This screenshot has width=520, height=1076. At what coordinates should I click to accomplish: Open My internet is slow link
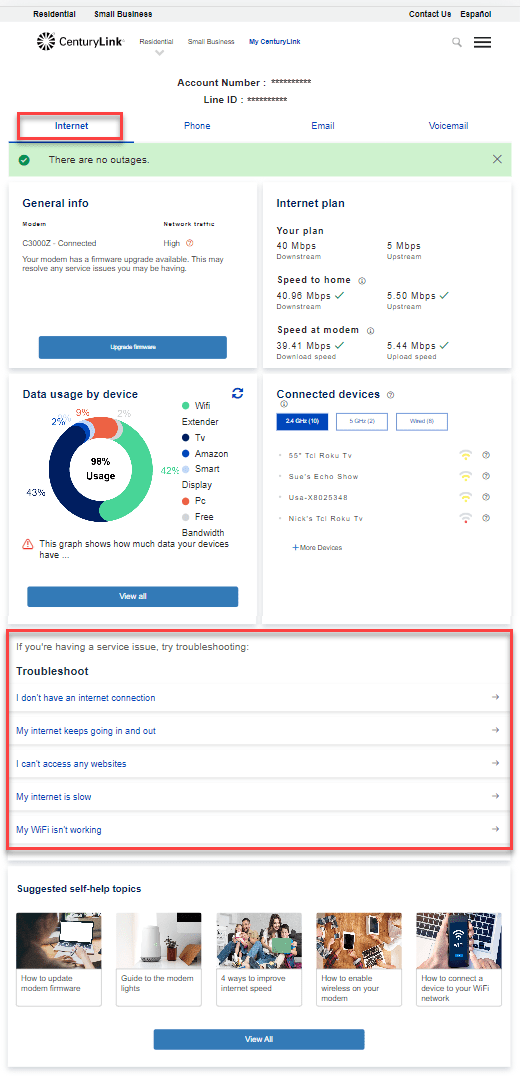54,796
